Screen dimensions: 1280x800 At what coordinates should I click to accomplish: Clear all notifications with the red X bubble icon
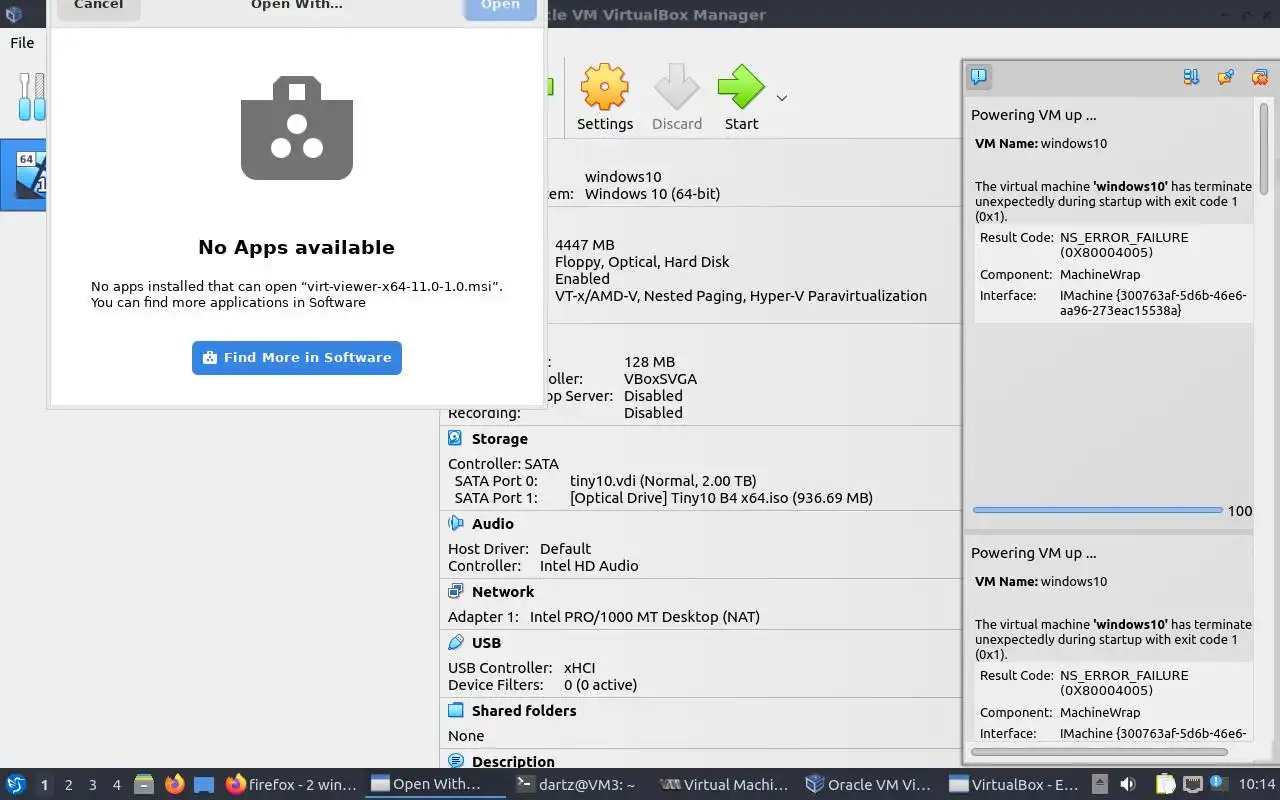1259,76
